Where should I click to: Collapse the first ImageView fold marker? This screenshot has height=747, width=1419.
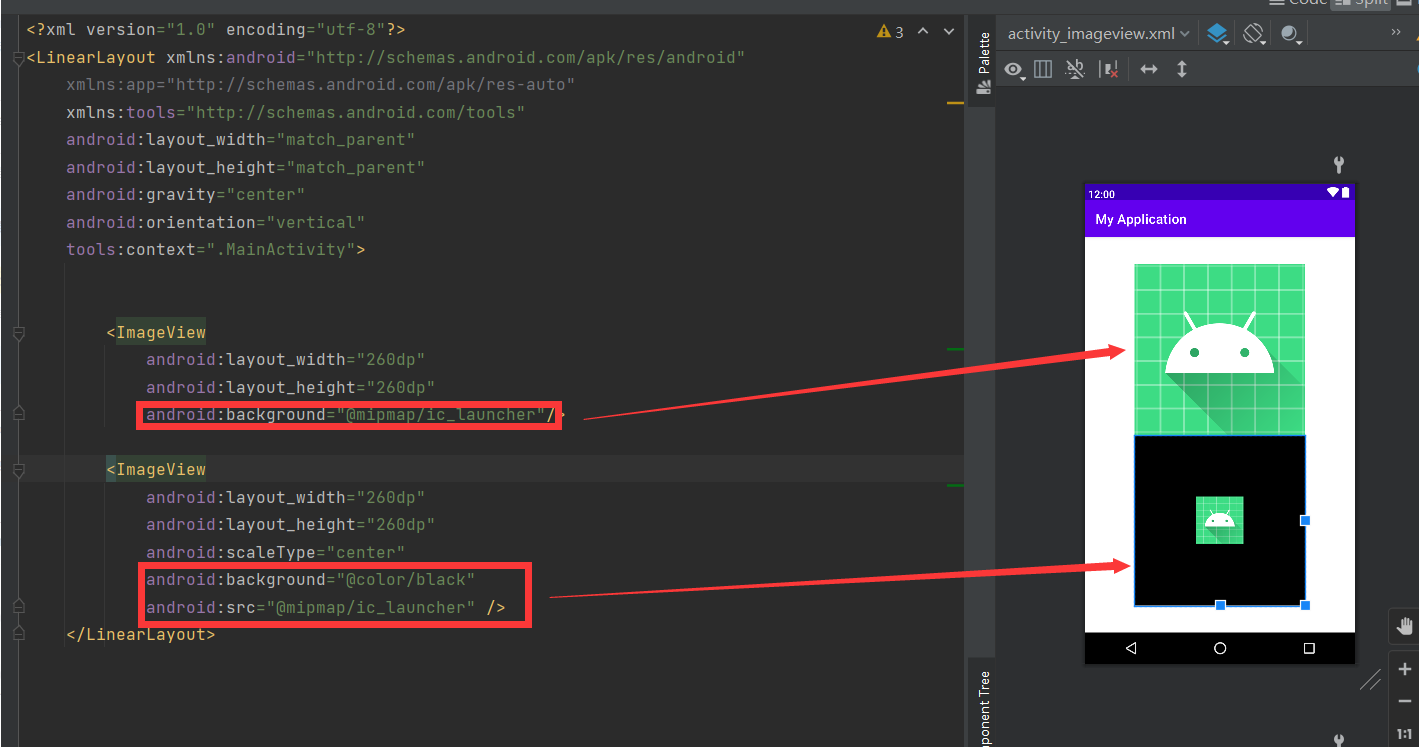click(x=18, y=334)
